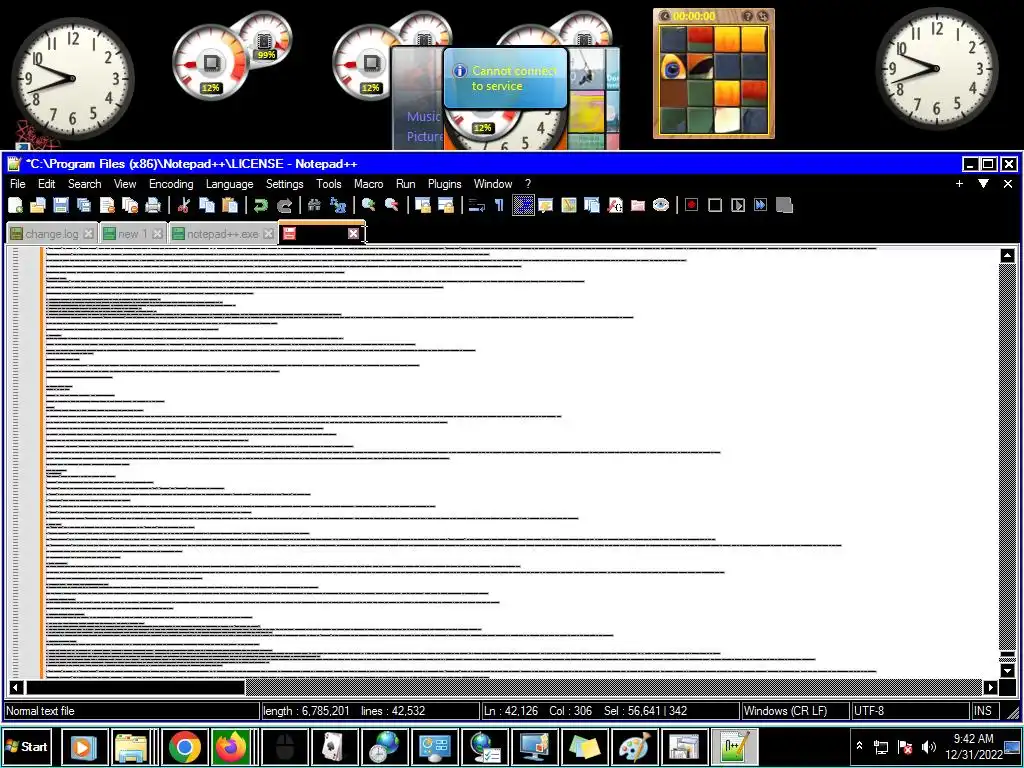Open the Start menu

click(x=27, y=746)
